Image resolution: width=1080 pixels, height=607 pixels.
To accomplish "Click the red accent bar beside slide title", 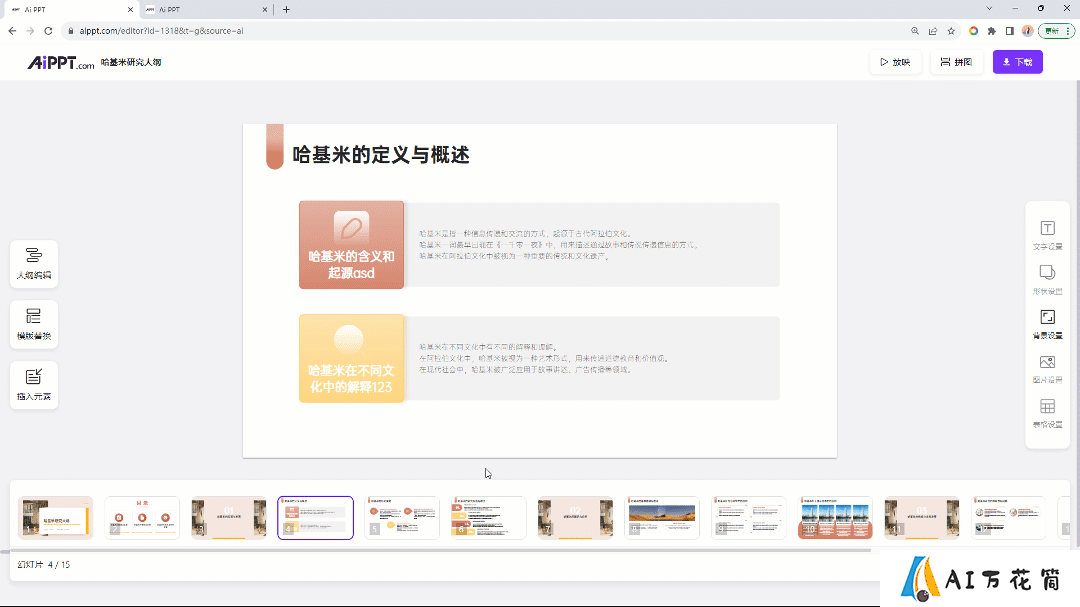I will pos(275,147).
